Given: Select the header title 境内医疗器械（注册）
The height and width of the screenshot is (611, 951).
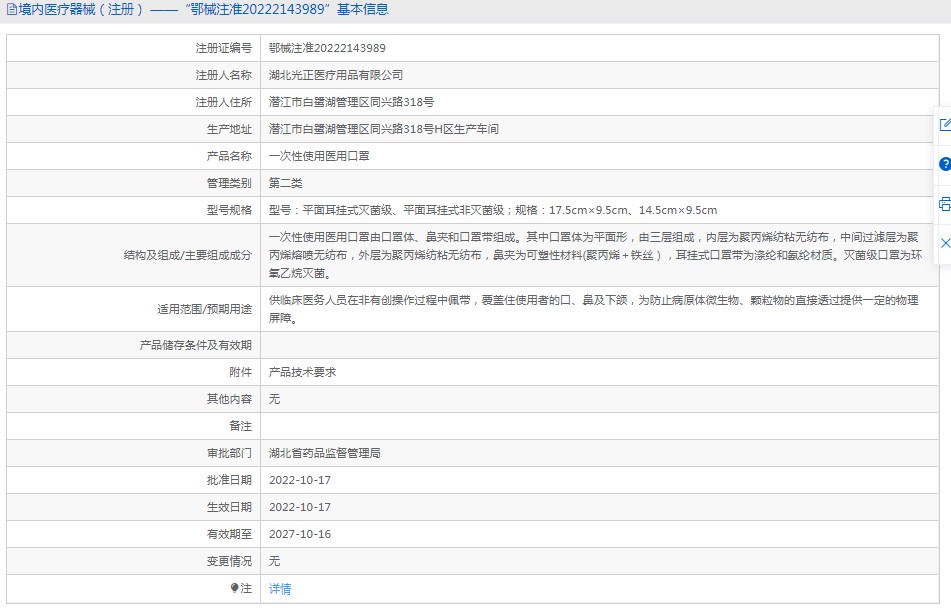Looking at the screenshot, I should [x=82, y=10].
